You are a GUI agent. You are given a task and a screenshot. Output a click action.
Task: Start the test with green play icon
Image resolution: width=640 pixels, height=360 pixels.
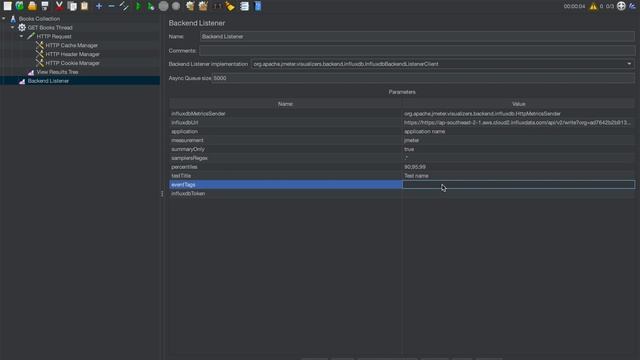click(138, 6)
